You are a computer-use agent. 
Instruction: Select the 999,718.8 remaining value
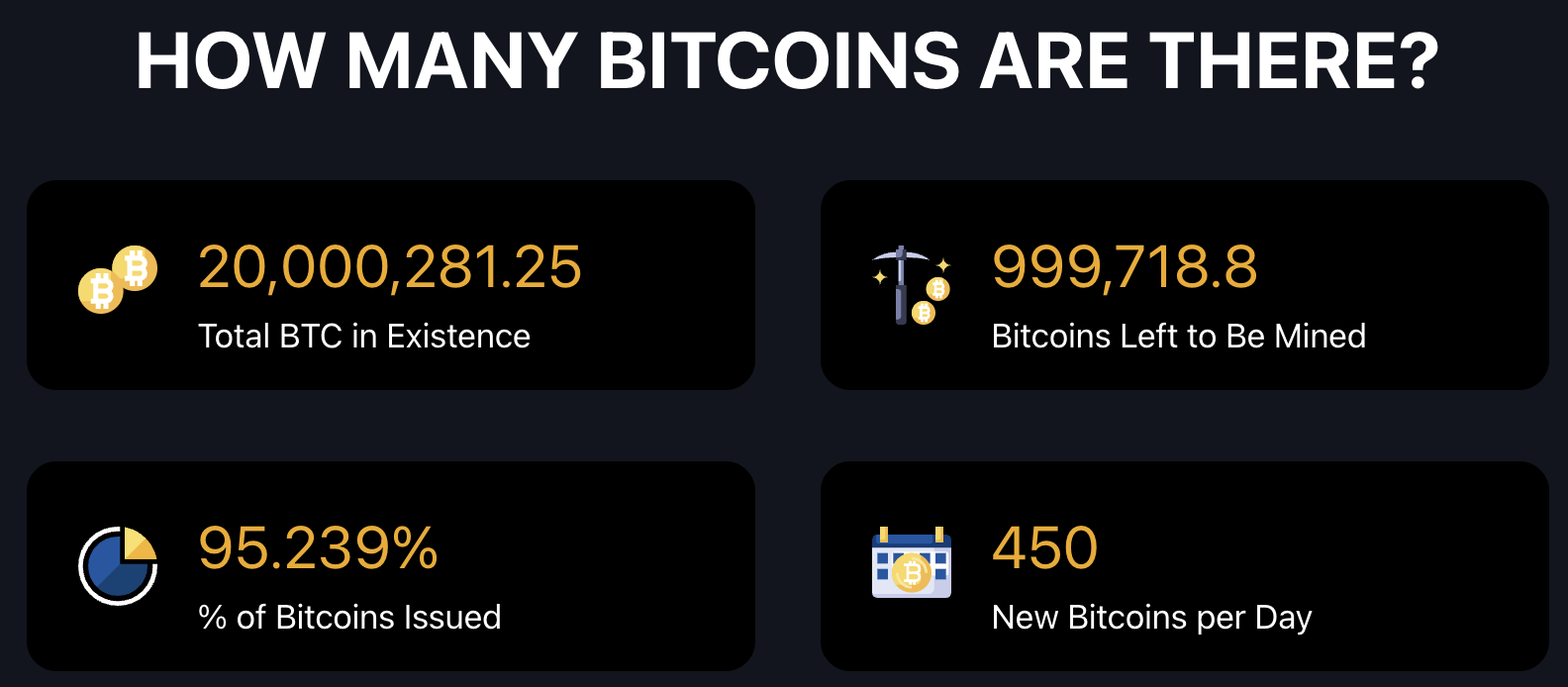click(1125, 267)
